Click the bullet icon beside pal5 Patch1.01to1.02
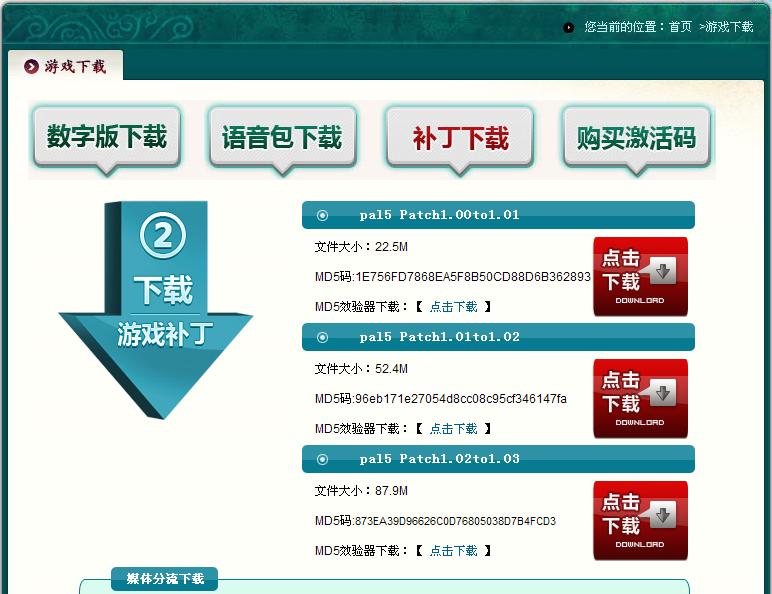 click(x=322, y=337)
